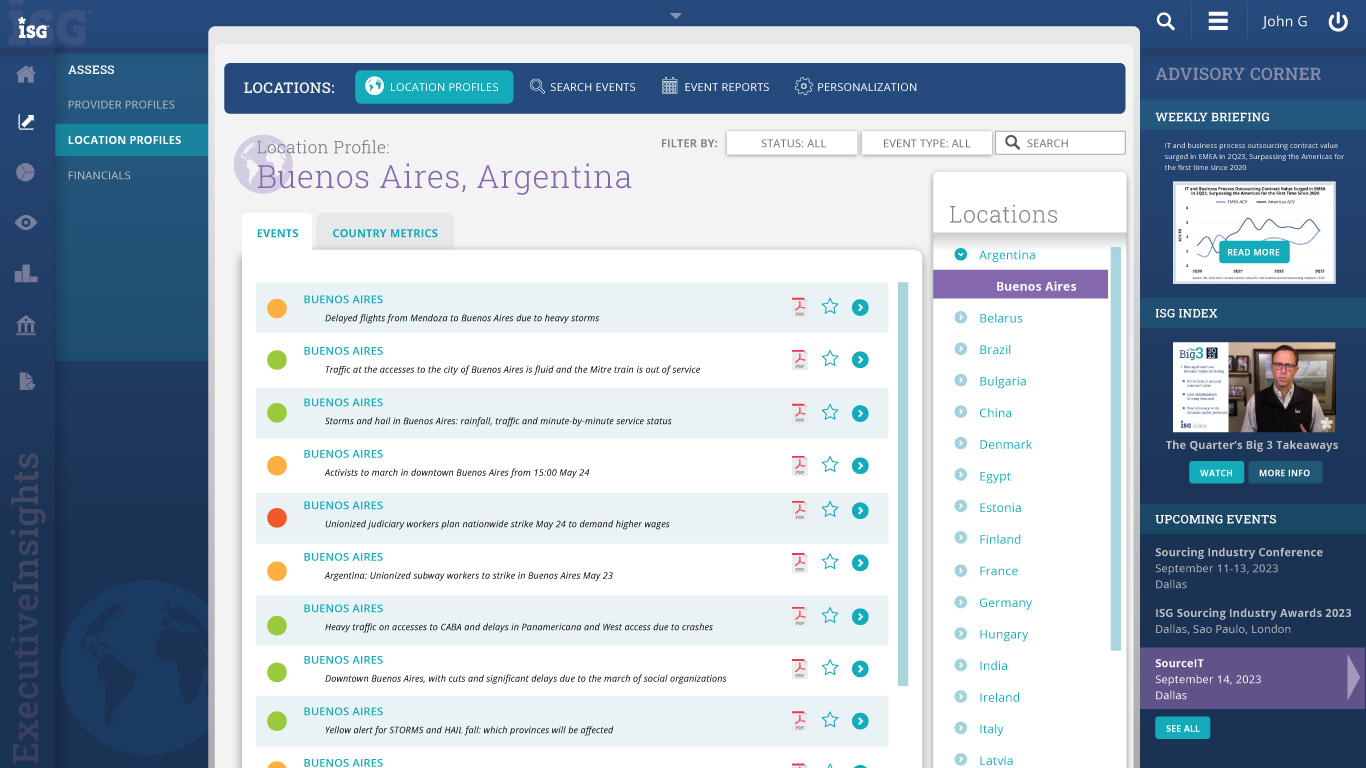The height and width of the screenshot is (768, 1366).
Task: Favorite the delayed flights from Mendoza event
Action: tap(829, 307)
